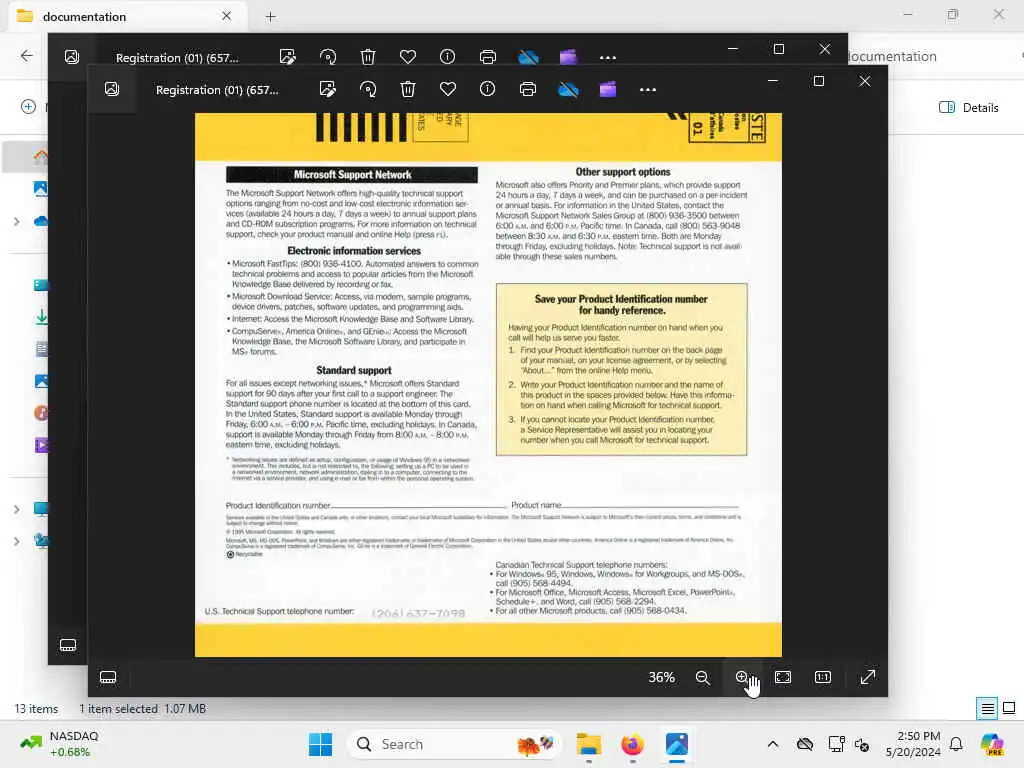This screenshot has height=768, width=1024.
Task: Close the documentation tab
Action: [226, 16]
